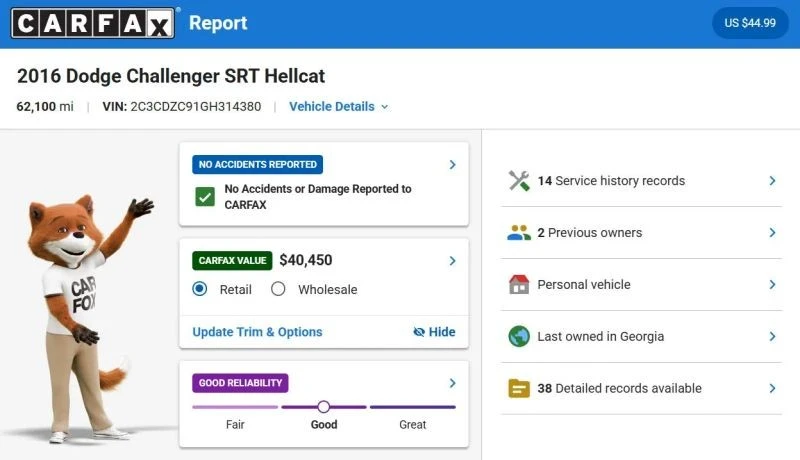Click the No Accidents Reported badge
The height and width of the screenshot is (460, 800).
pyautogui.click(x=257, y=165)
